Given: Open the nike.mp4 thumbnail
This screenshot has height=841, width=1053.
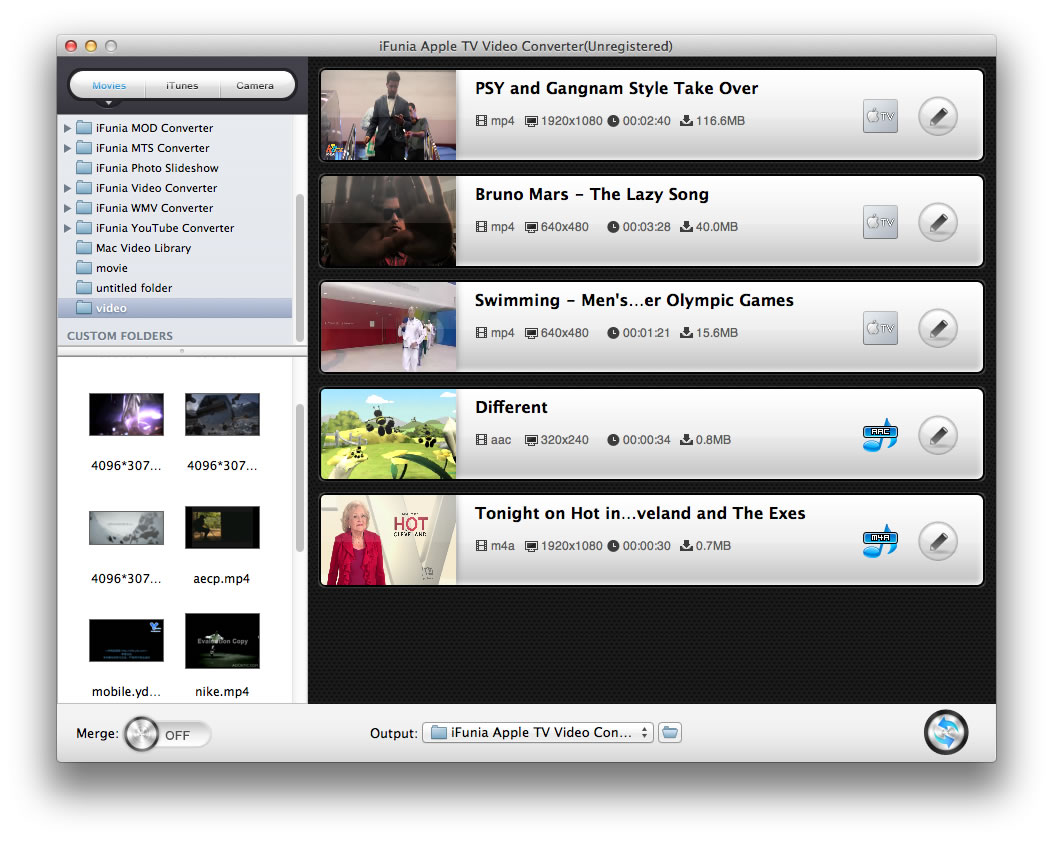Looking at the screenshot, I should pos(222,641).
